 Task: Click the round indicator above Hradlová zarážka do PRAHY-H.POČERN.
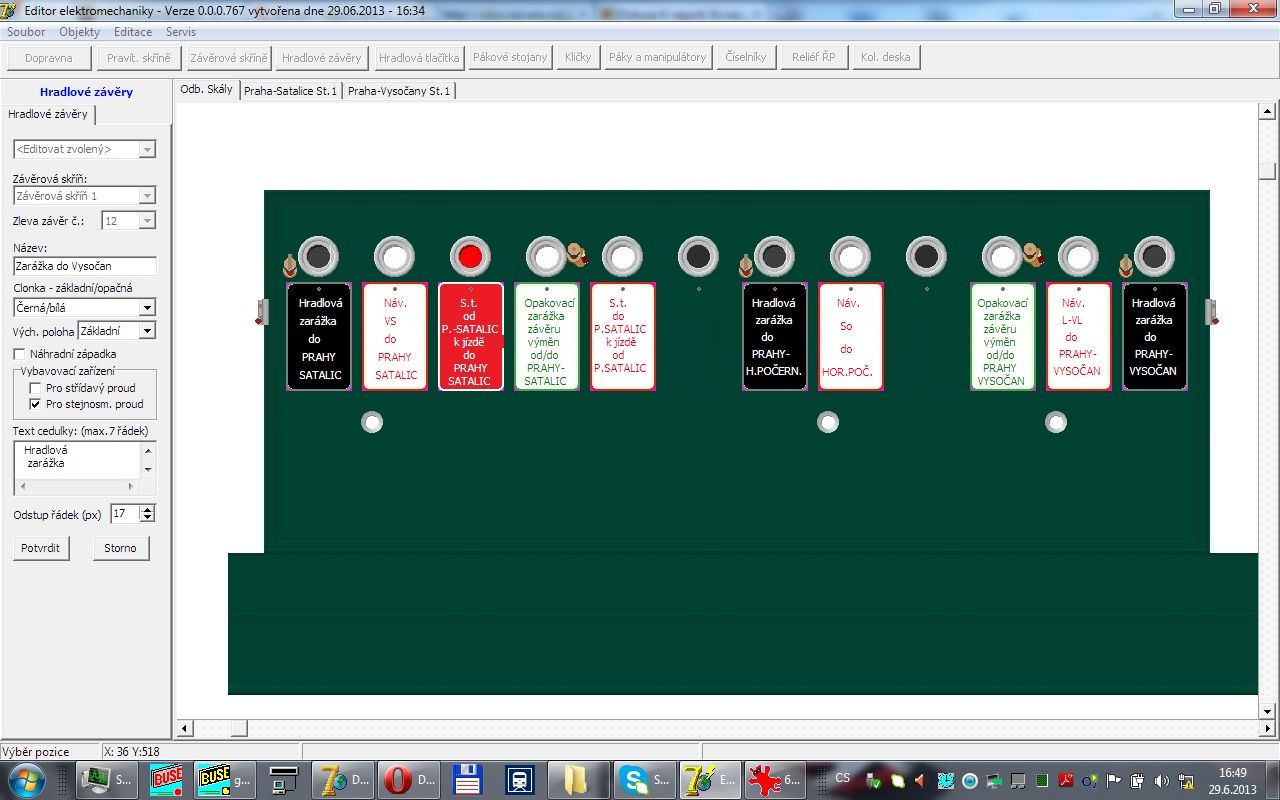coord(774,257)
